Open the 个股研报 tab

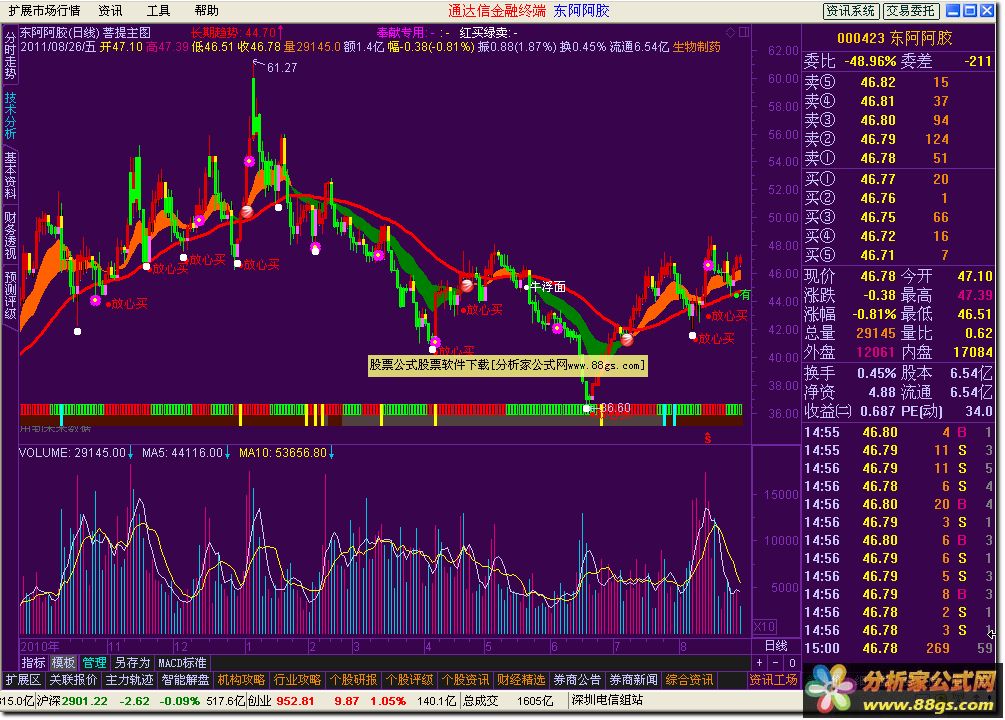pyautogui.click(x=353, y=680)
